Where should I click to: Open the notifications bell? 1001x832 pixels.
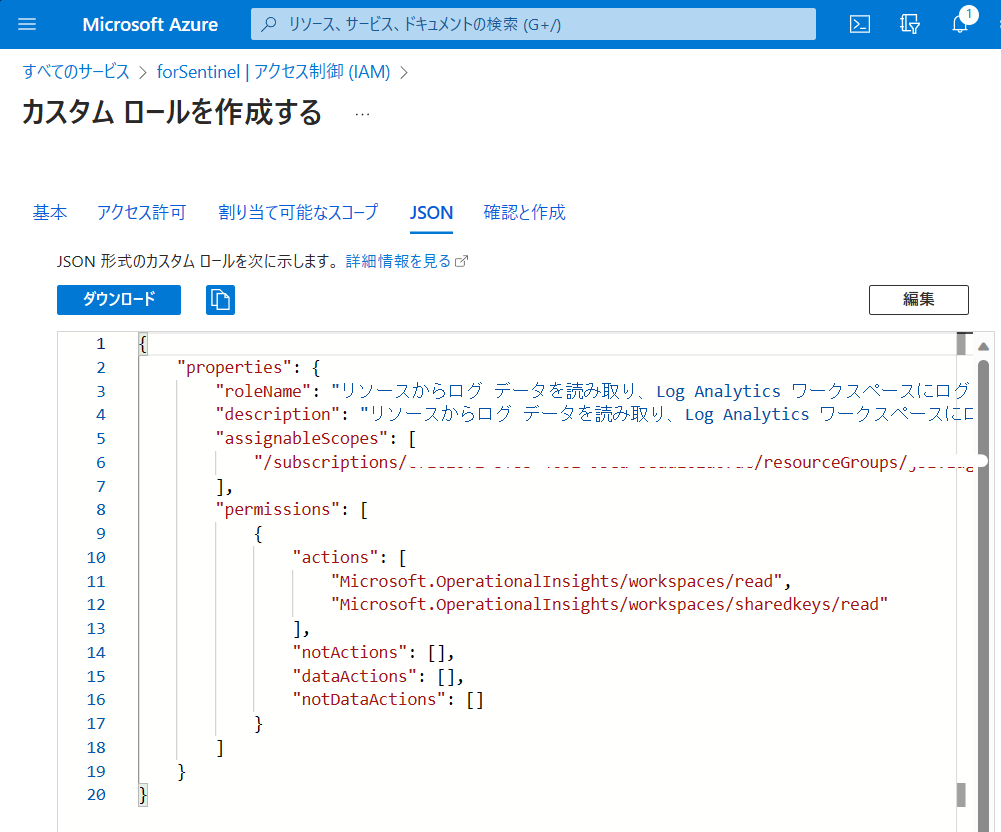coord(960,24)
